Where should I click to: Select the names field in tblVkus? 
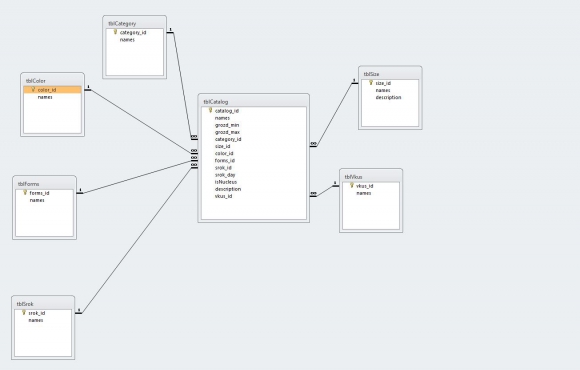pos(364,193)
